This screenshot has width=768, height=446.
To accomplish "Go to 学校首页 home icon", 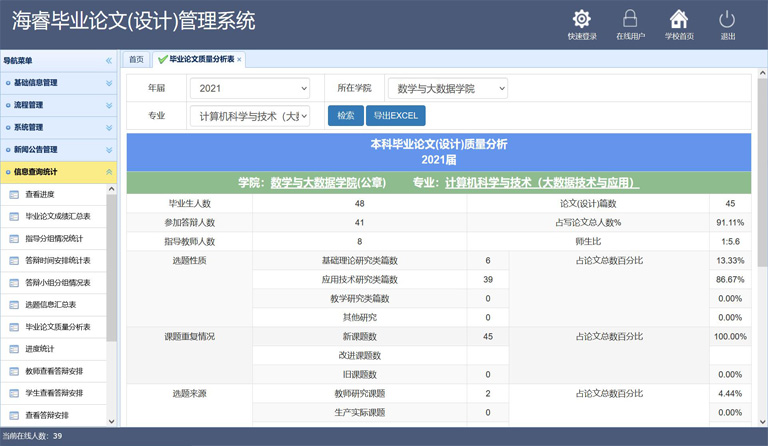I will (x=679, y=19).
